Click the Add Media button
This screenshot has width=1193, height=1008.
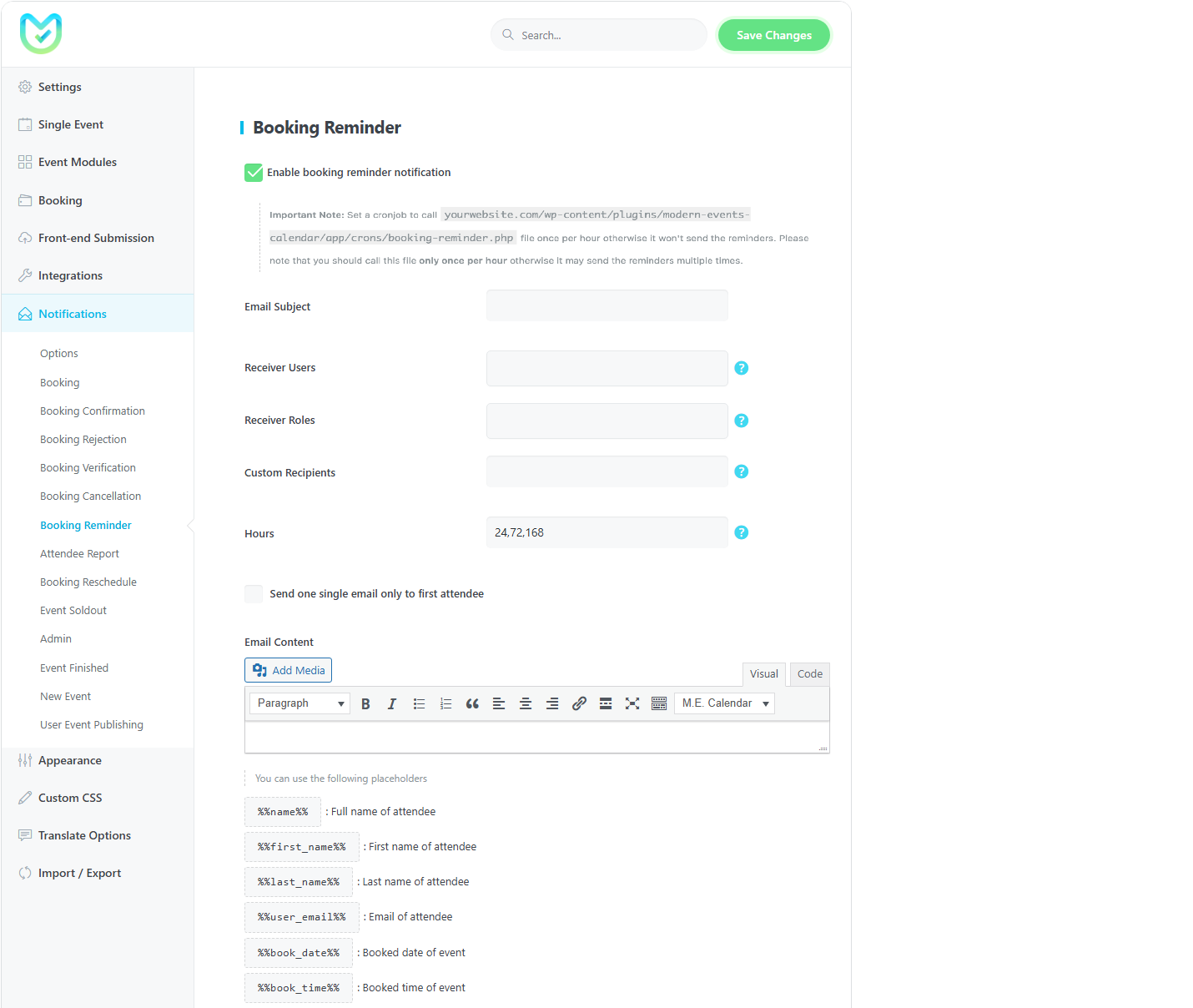(x=288, y=670)
